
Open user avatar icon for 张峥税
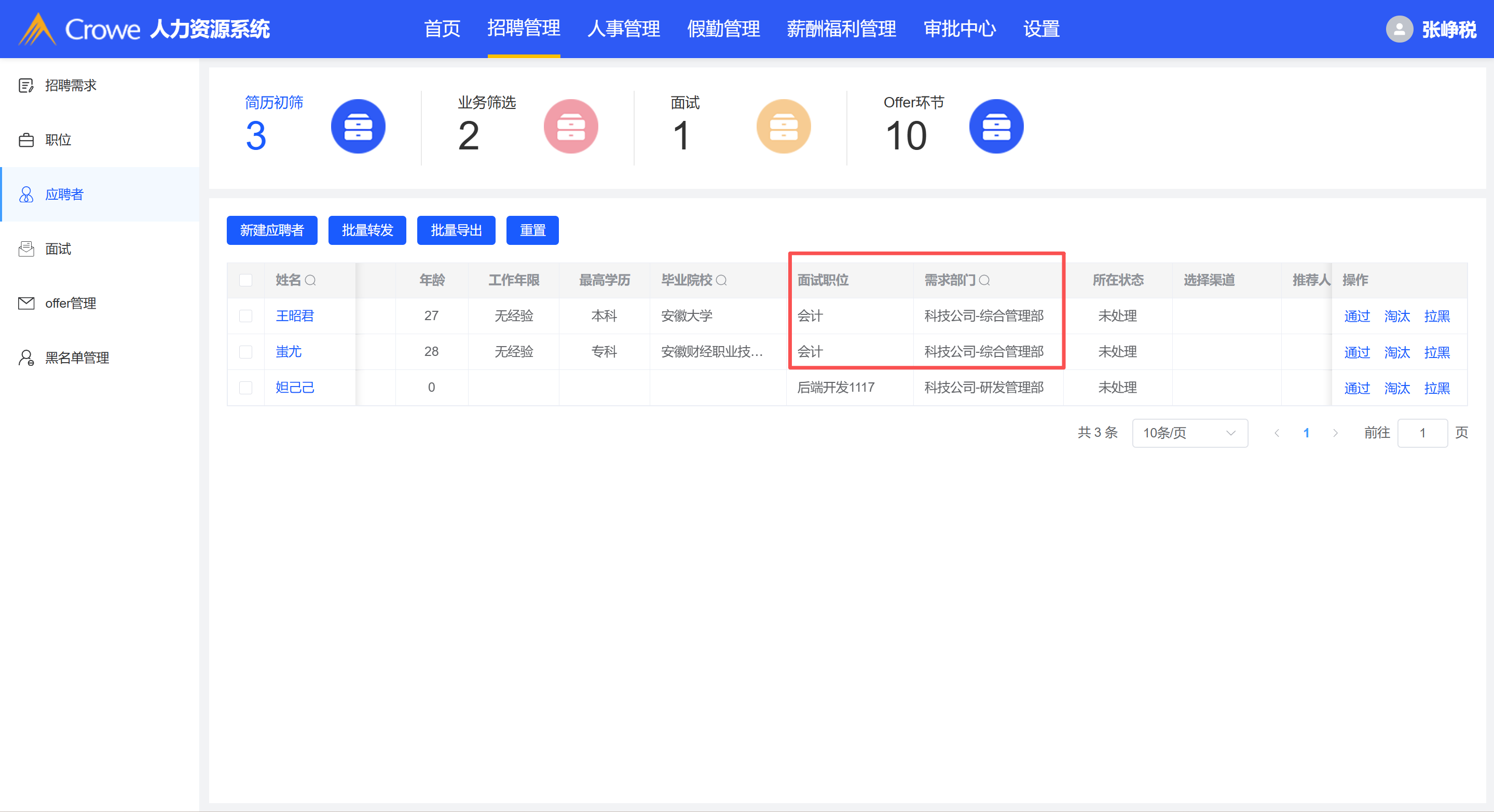pos(1399,29)
